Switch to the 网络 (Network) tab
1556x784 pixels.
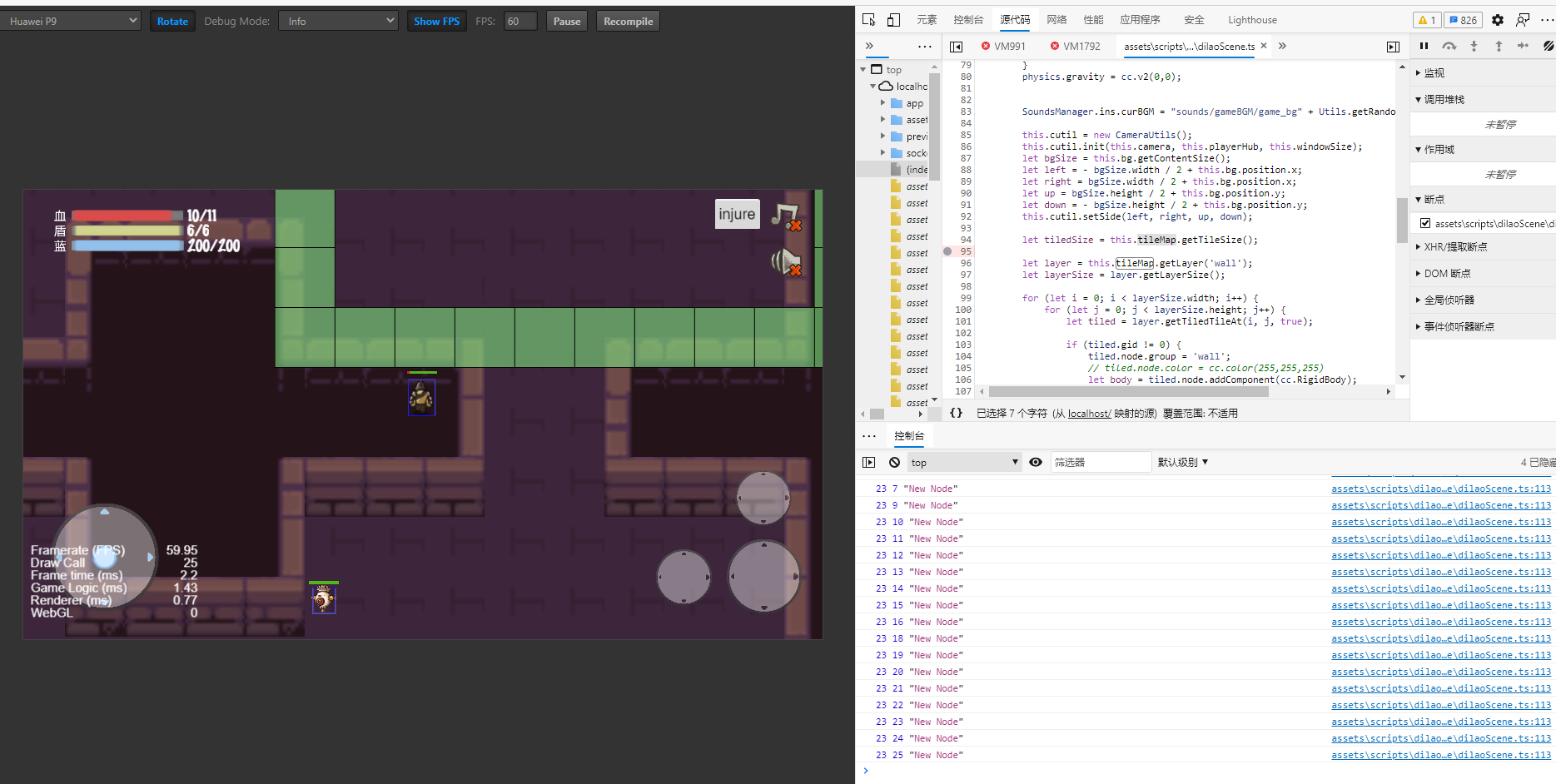(1056, 20)
